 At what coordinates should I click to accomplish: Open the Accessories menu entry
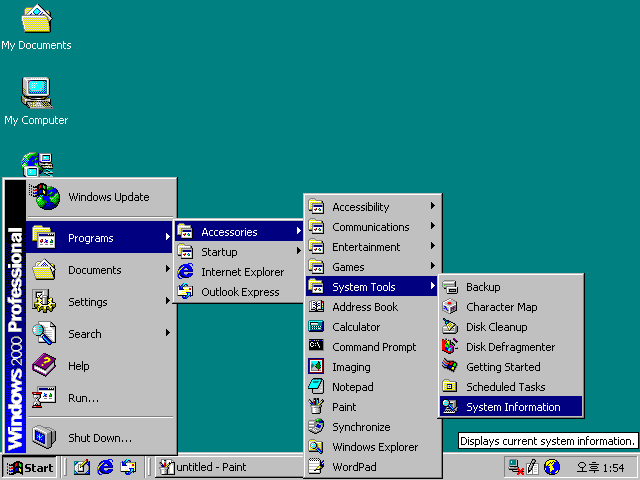click(239, 231)
